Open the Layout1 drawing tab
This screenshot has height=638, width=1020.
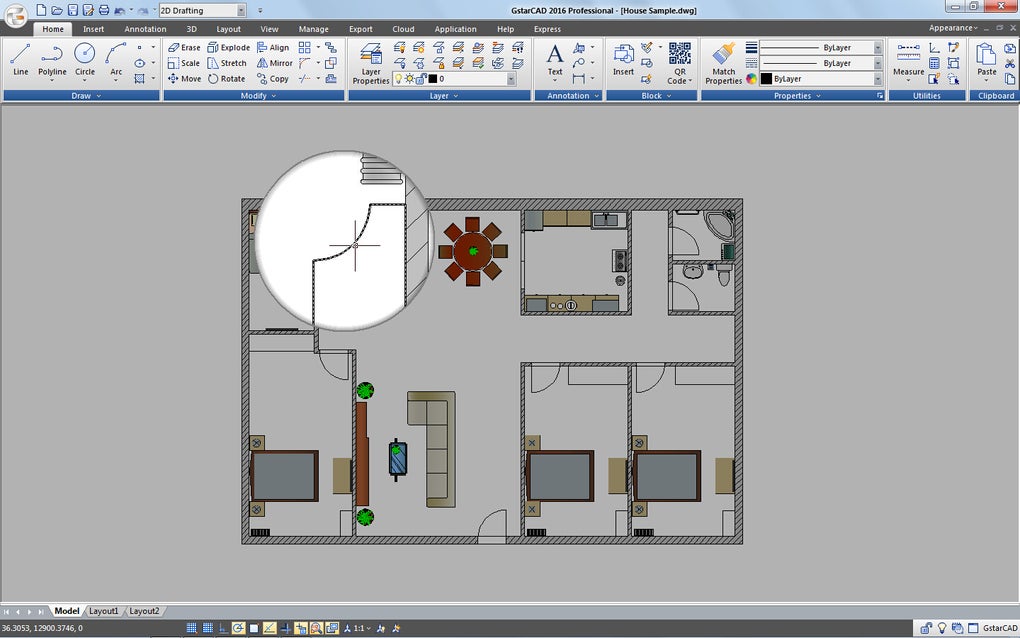104,611
